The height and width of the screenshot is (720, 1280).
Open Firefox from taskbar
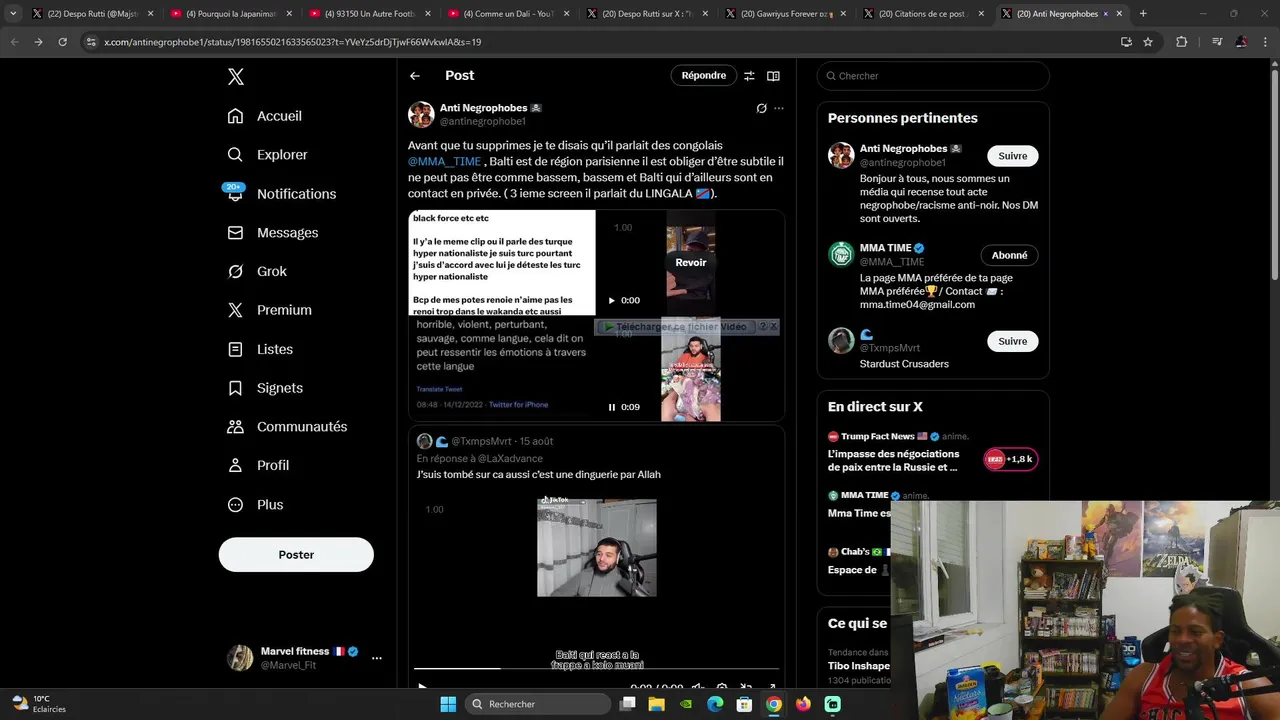803,704
